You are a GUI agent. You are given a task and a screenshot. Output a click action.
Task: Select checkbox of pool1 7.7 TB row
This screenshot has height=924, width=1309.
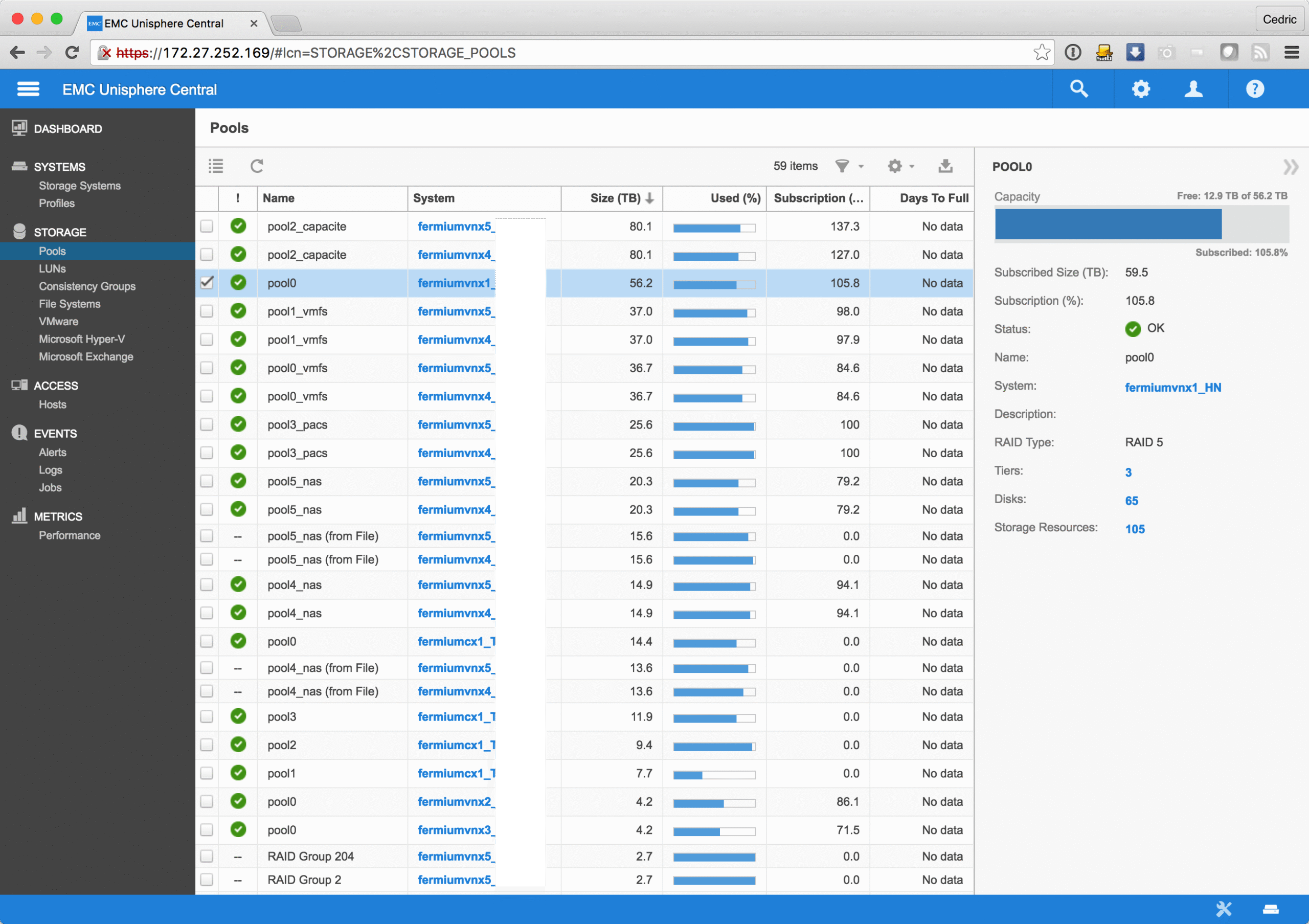pos(207,774)
